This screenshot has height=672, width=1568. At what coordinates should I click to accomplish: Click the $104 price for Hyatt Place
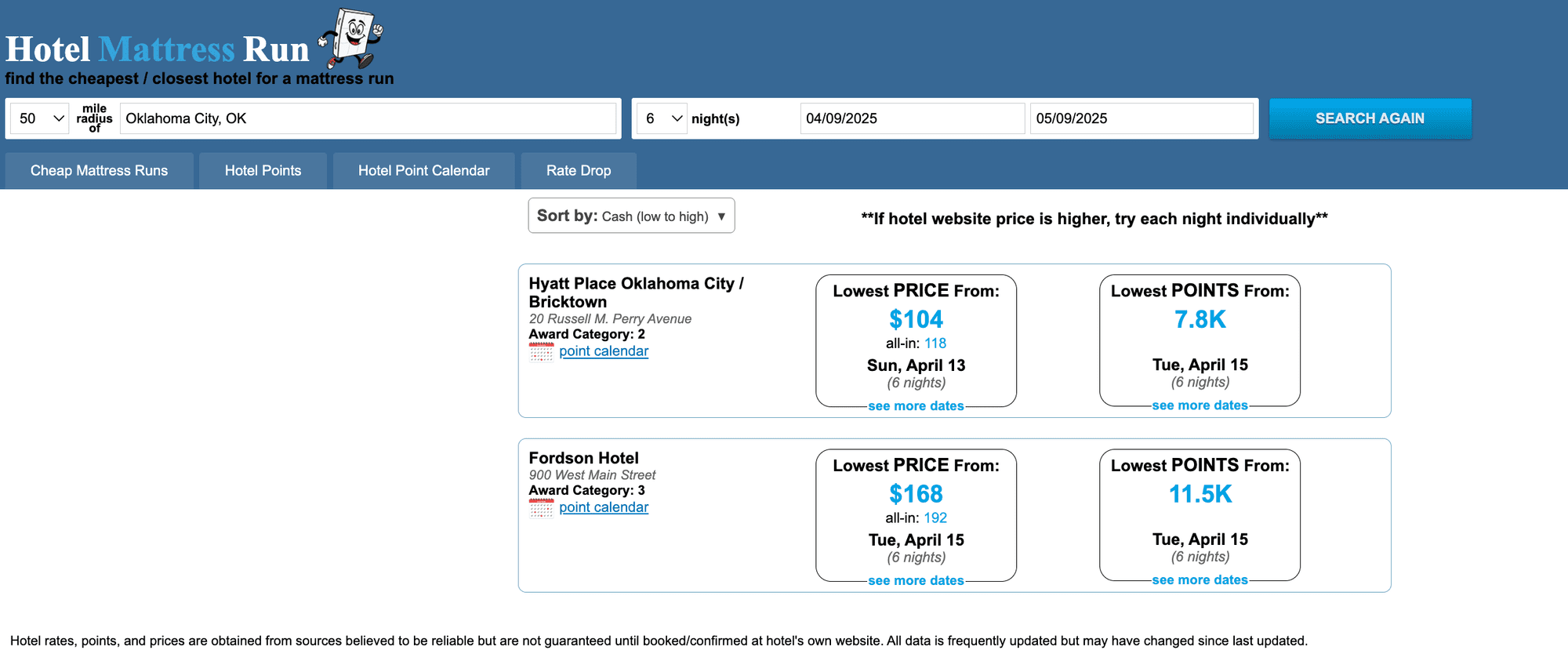click(916, 319)
